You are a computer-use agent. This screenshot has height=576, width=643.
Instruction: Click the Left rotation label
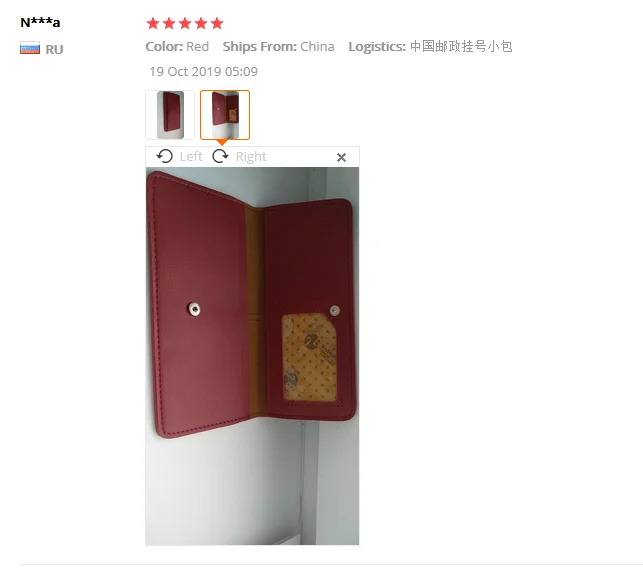191,157
